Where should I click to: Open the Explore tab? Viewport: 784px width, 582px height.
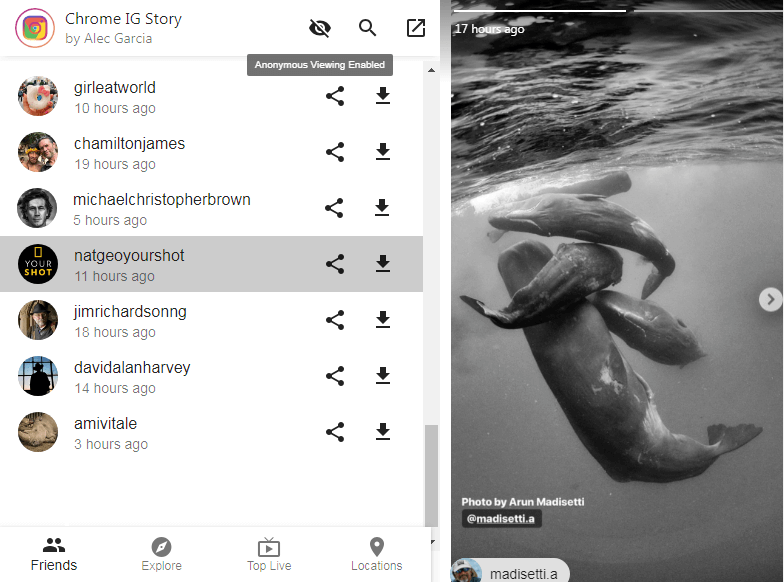tap(161, 554)
